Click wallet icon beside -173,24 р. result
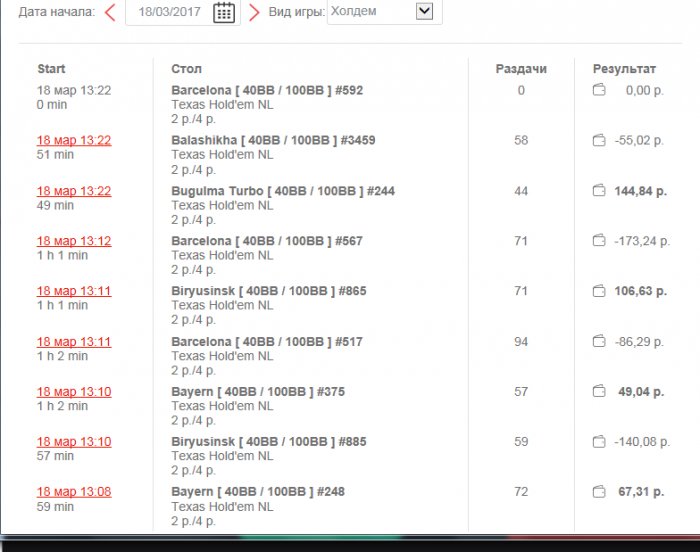 point(599,241)
